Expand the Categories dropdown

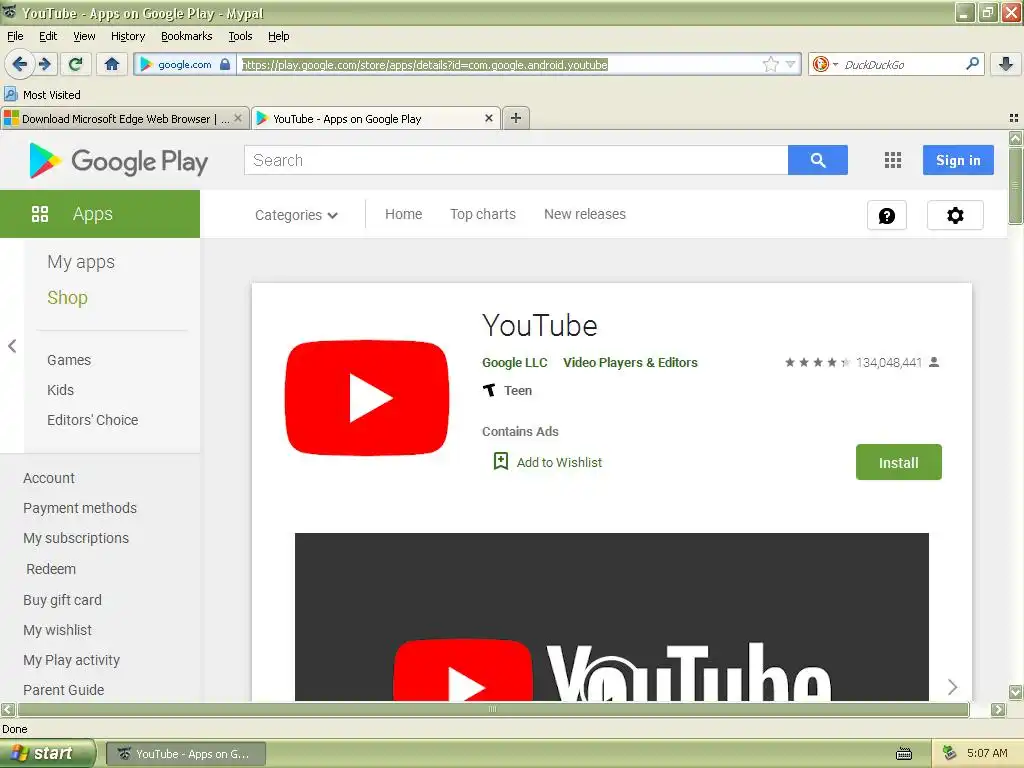pyautogui.click(x=296, y=215)
